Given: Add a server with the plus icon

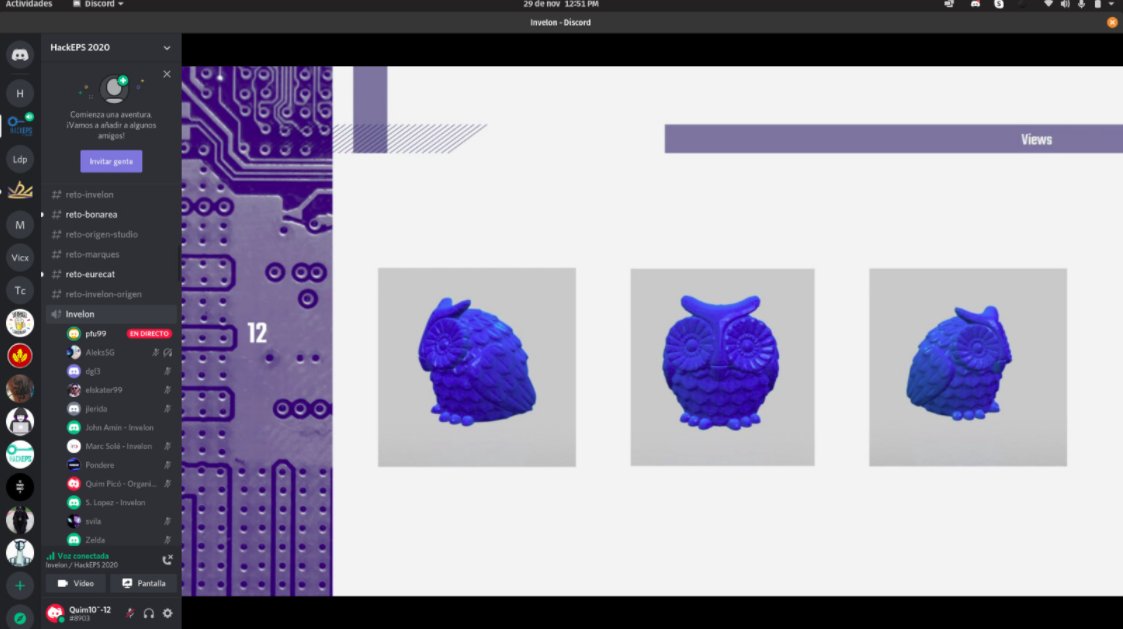Looking at the screenshot, I should [20, 586].
